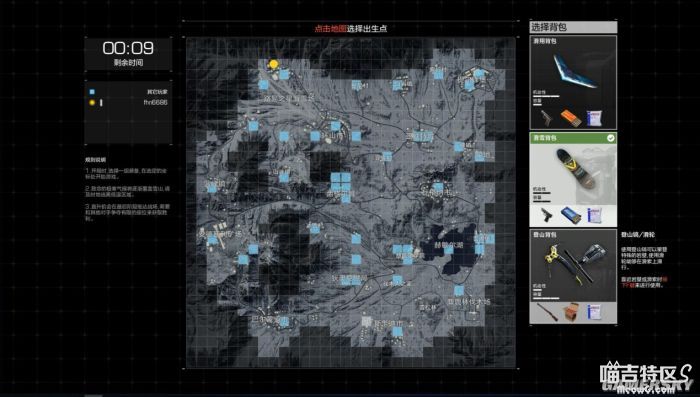Toggle the green checkmark on the snowboard backpack
This screenshot has height=397, width=700.
tap(610, 138)
